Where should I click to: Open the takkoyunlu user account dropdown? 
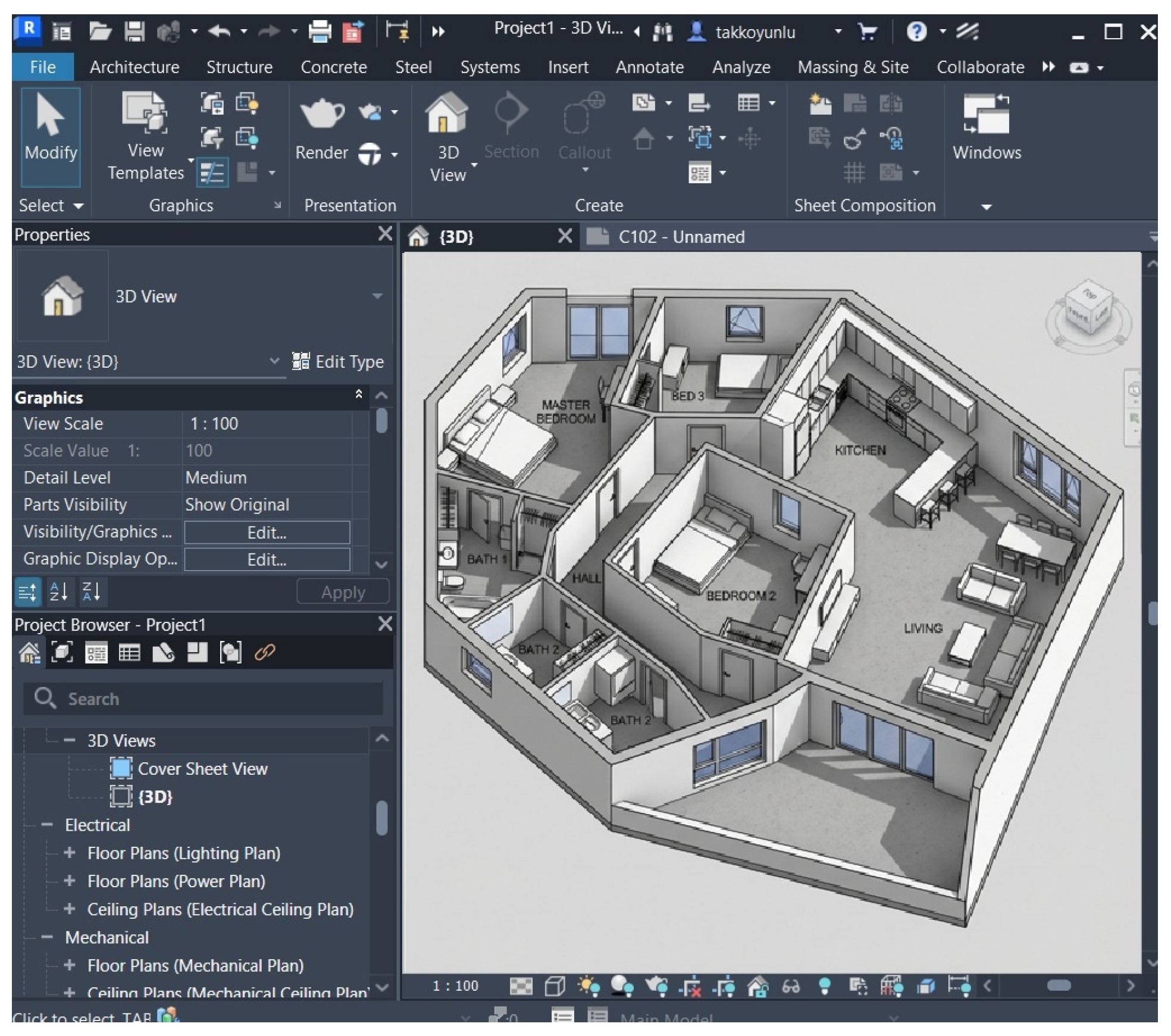tap(838, 32)
